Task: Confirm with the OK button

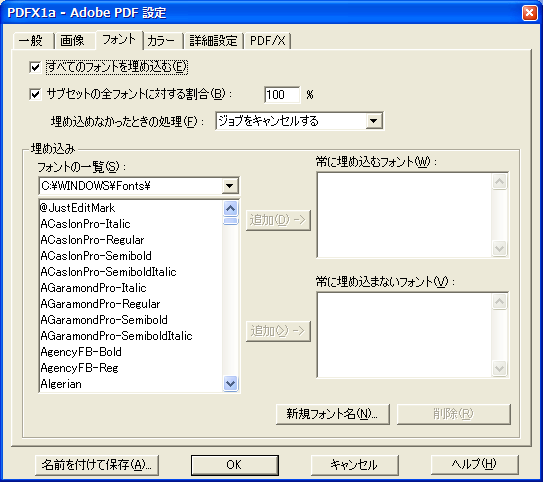Action: tap(234, 465)
